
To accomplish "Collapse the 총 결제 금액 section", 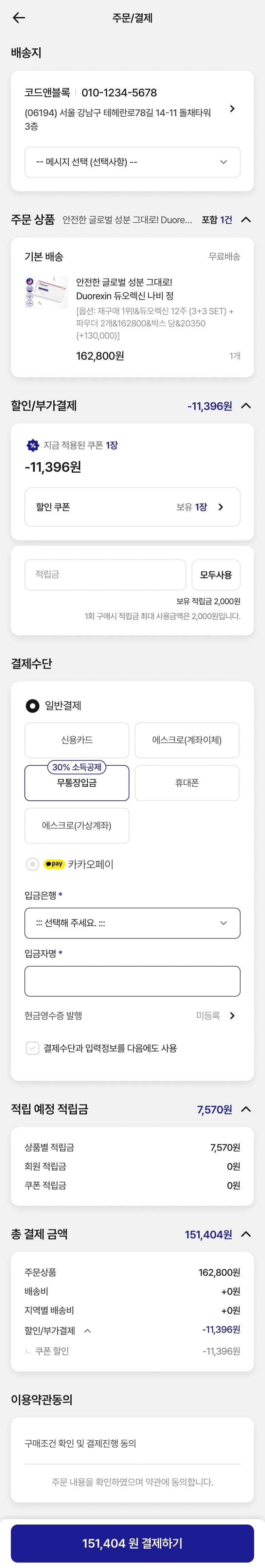I will coord(246,1234).
